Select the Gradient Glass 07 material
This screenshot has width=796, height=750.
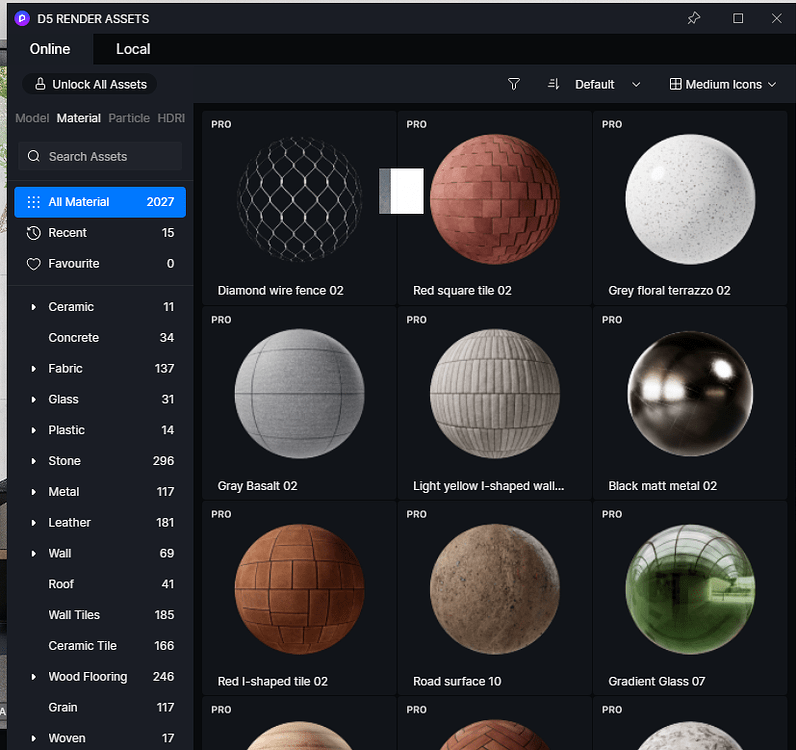[x=690, y=598]
